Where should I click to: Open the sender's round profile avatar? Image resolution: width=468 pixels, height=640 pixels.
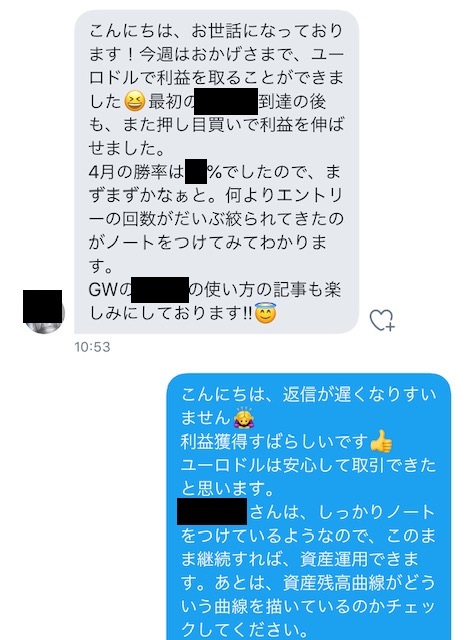(44, 313)
